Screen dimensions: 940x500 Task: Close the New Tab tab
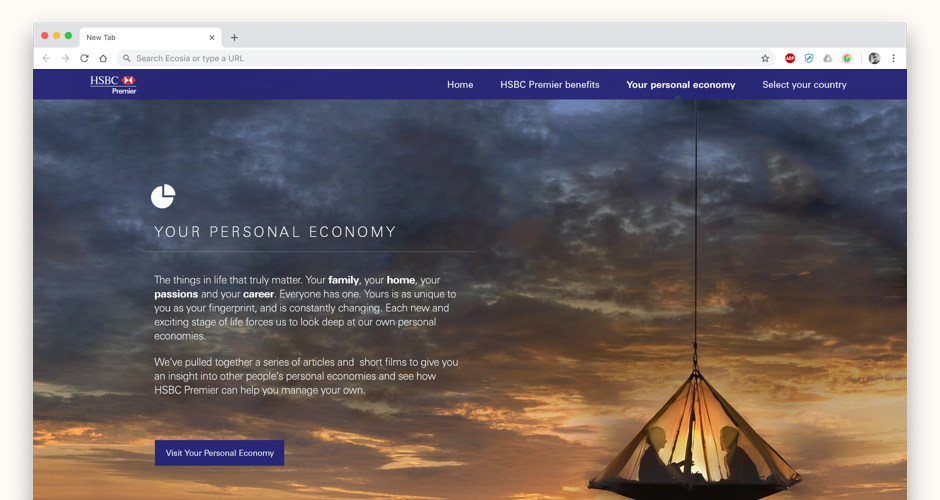pos(212,37)
